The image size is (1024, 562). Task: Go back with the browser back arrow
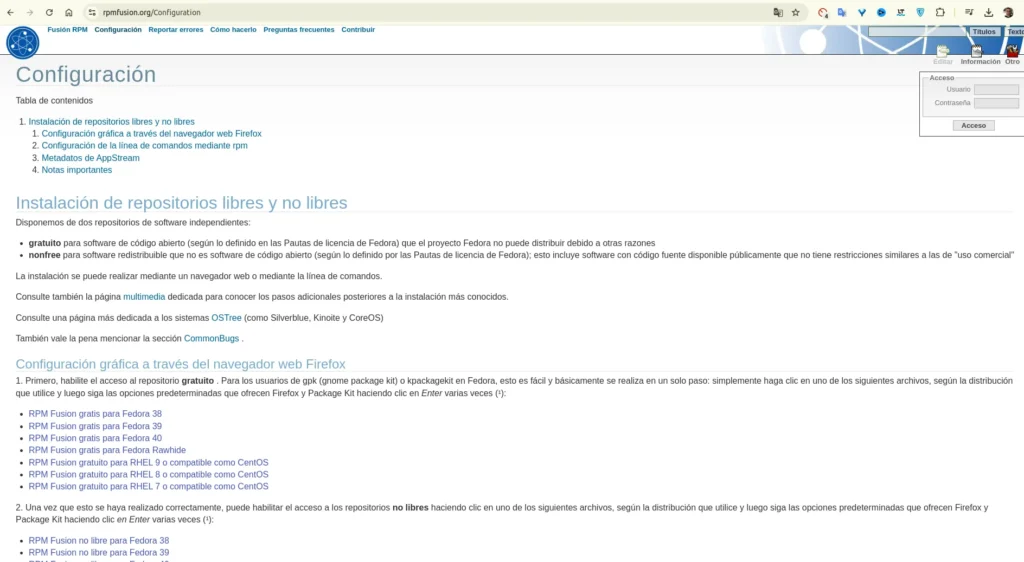click(x=10, y=12)
